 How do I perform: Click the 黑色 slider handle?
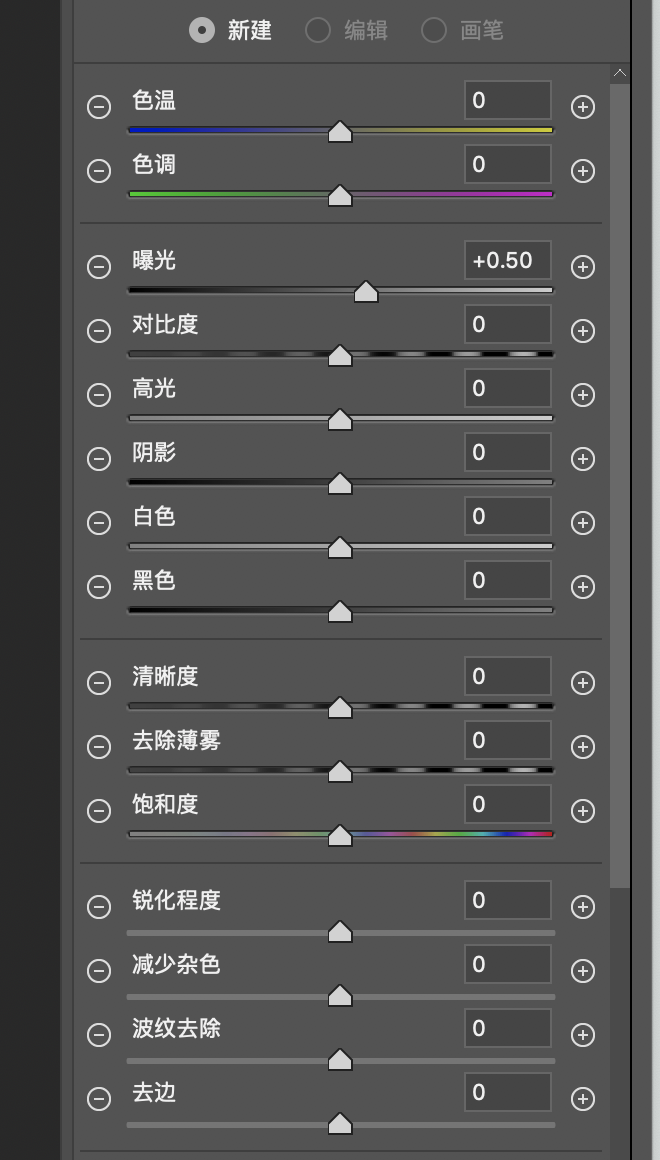[340, 612]
